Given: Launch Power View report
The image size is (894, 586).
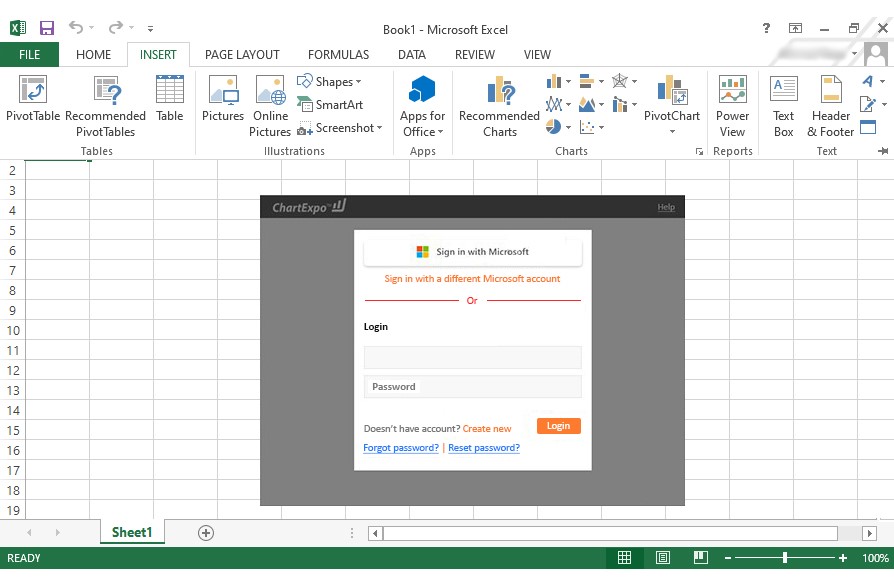Looking at the screenshot, I should (x=733, y=107).
